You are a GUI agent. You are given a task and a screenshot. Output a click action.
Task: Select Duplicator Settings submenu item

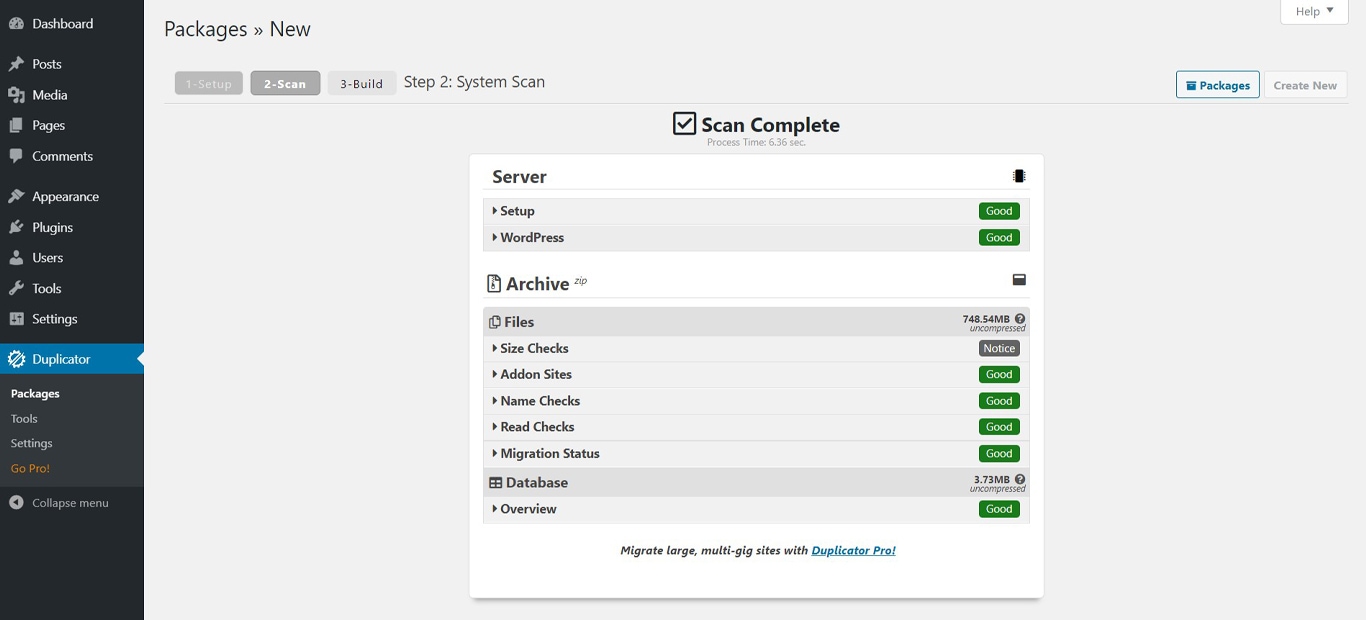tap(32, 443)
